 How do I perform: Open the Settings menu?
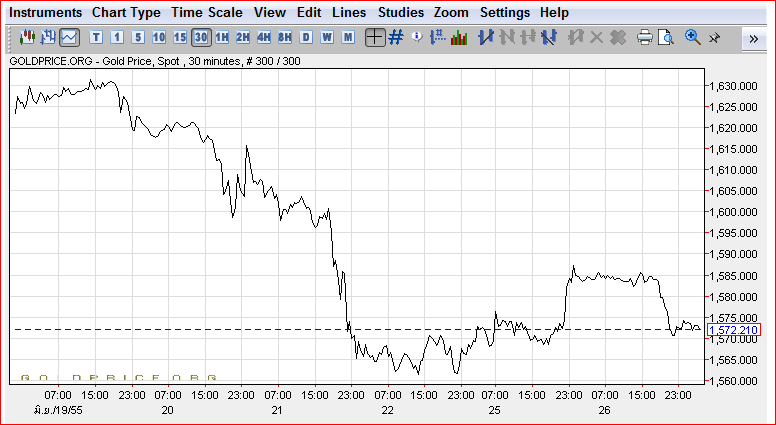click(x=505, y=12)
